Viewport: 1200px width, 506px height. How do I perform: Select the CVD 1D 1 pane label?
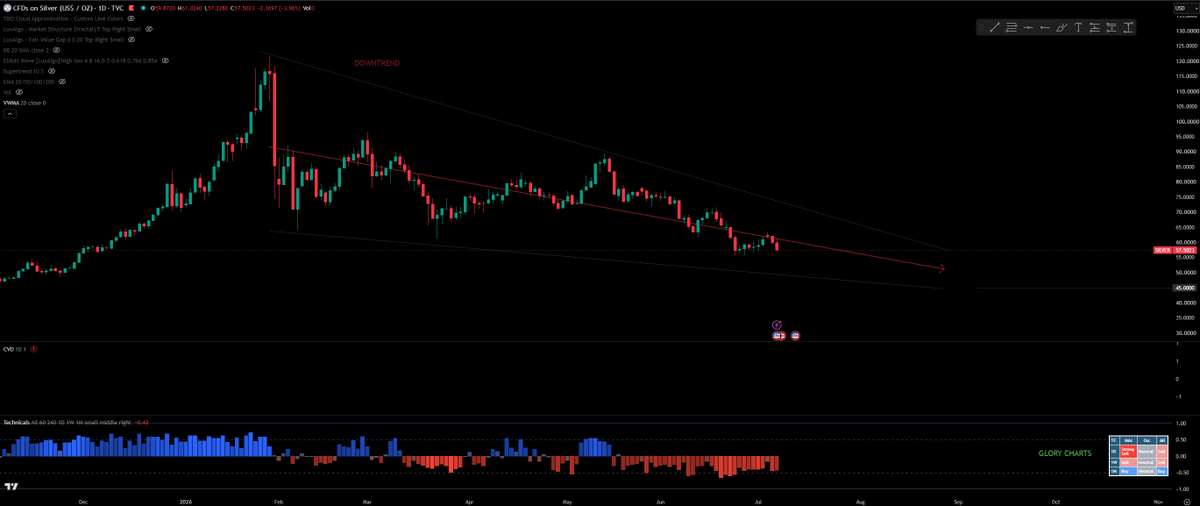[15, 349]
